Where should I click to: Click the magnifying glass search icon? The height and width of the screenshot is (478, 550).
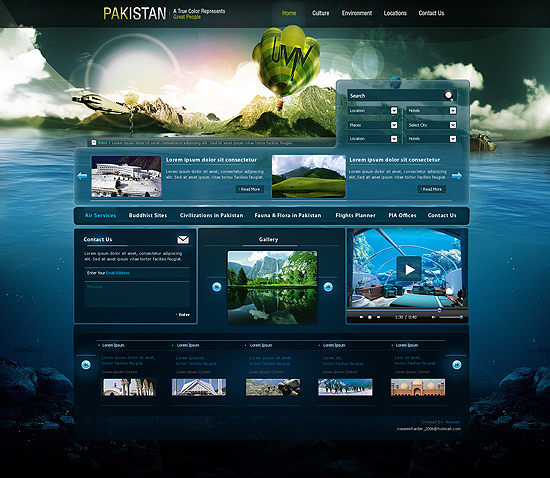pos(449,95)
